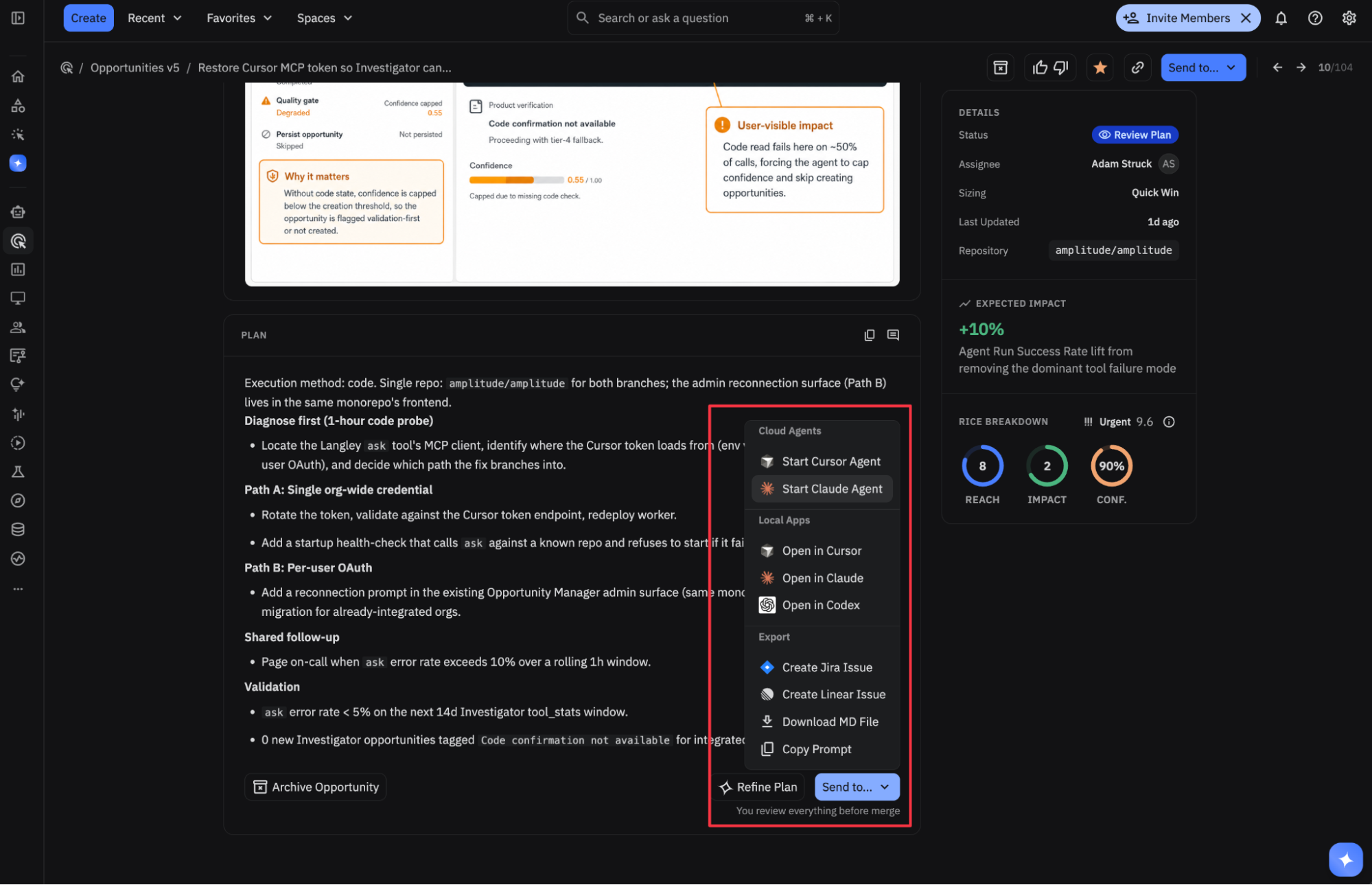Archive opportunity using header archive icon

[x=1001, y=67]
